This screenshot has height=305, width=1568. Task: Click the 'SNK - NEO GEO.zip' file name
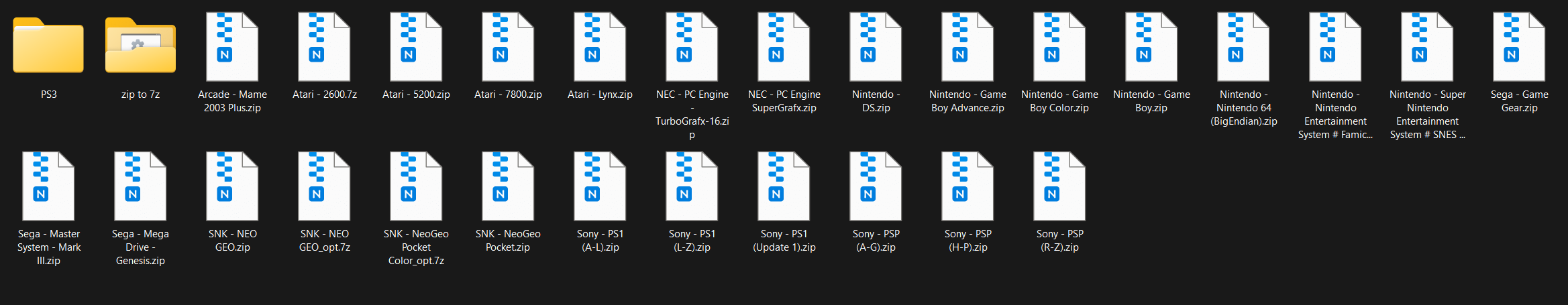[232, 241]
